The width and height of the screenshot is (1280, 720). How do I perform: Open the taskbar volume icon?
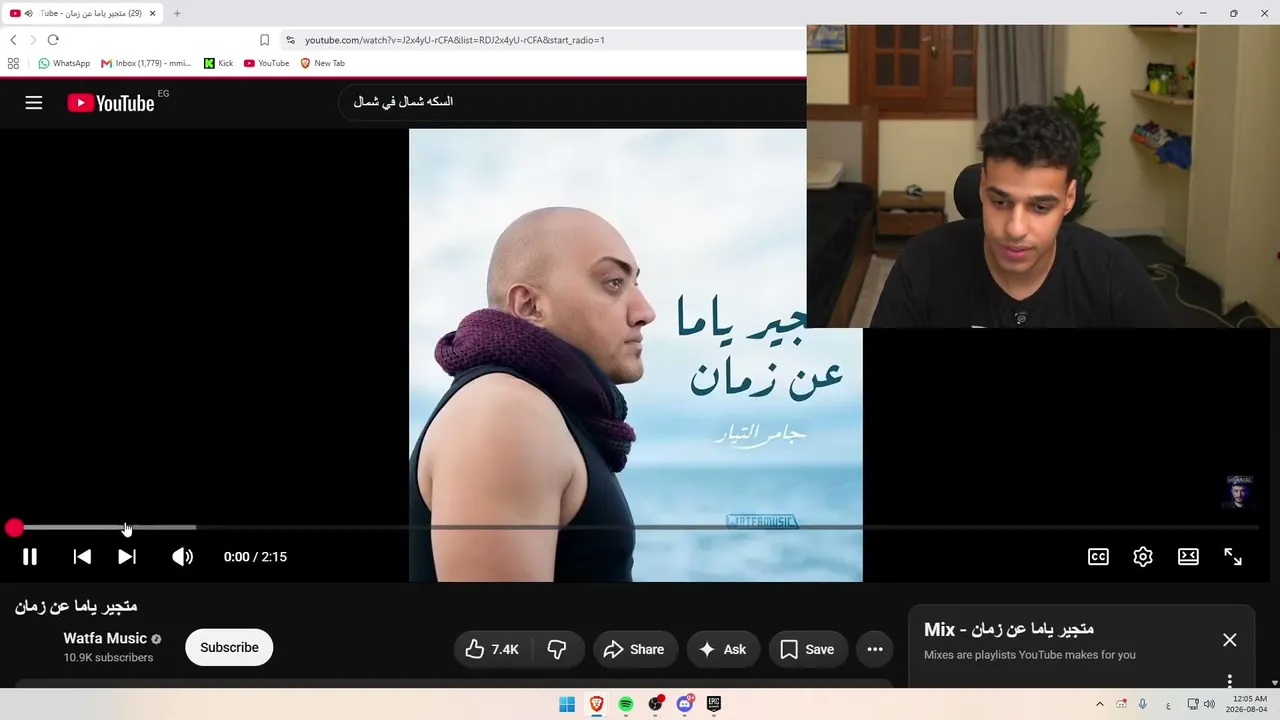click(1209, 704)
